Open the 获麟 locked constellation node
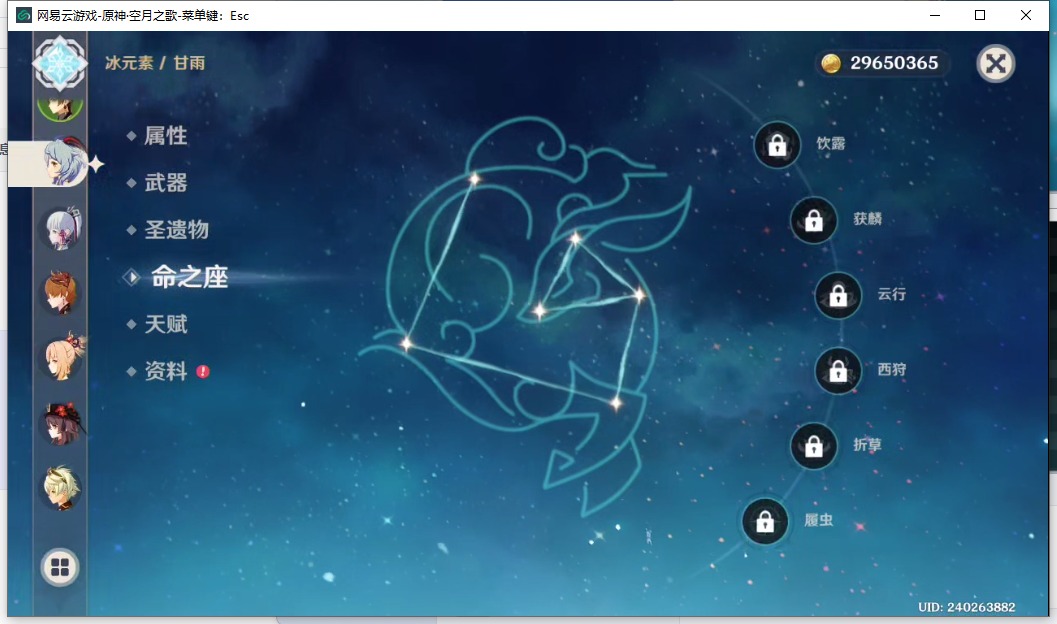This screenshot has width=1057, height=624. 814,220
